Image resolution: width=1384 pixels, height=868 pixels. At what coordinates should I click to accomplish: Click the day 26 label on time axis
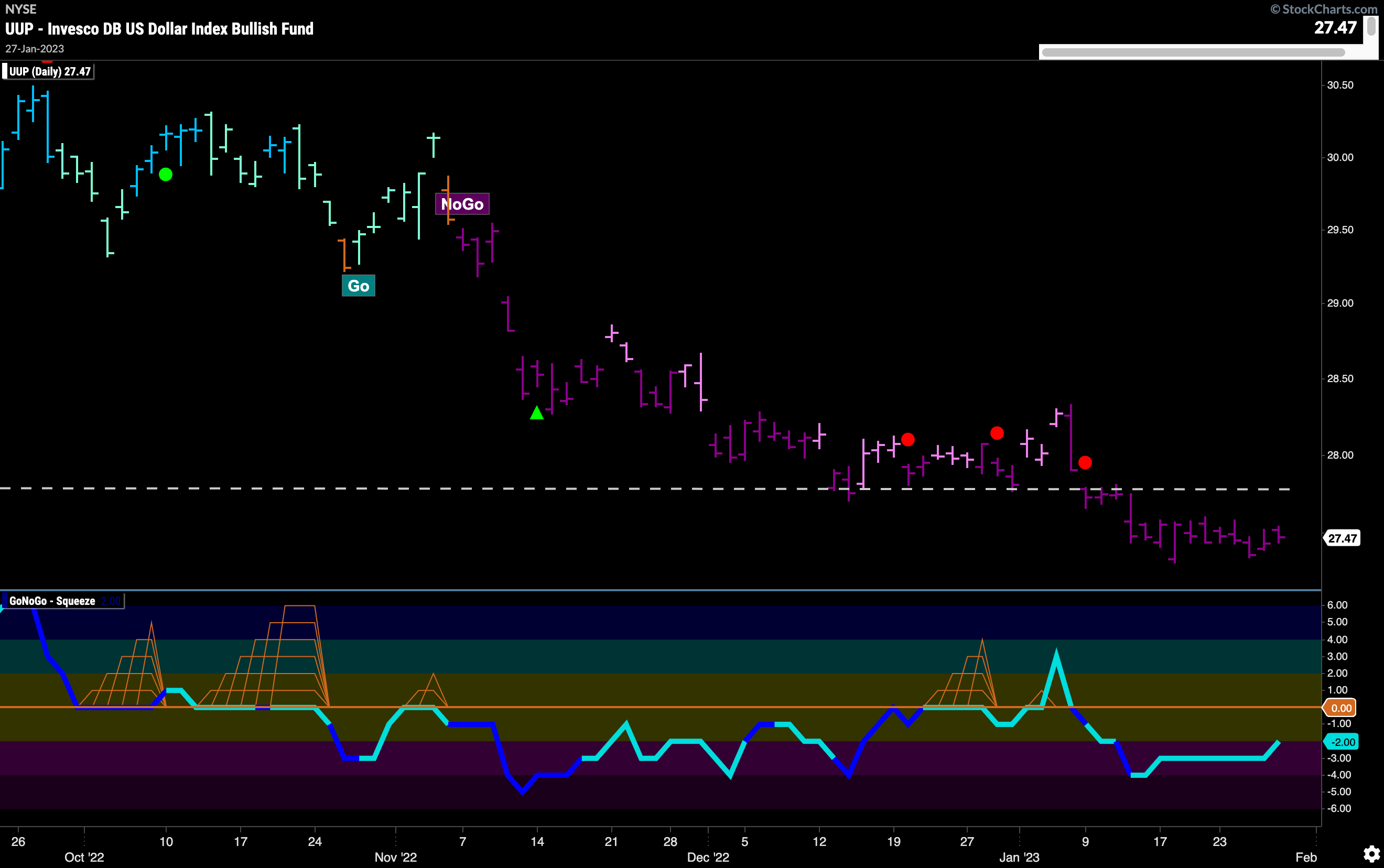[18, 842]
